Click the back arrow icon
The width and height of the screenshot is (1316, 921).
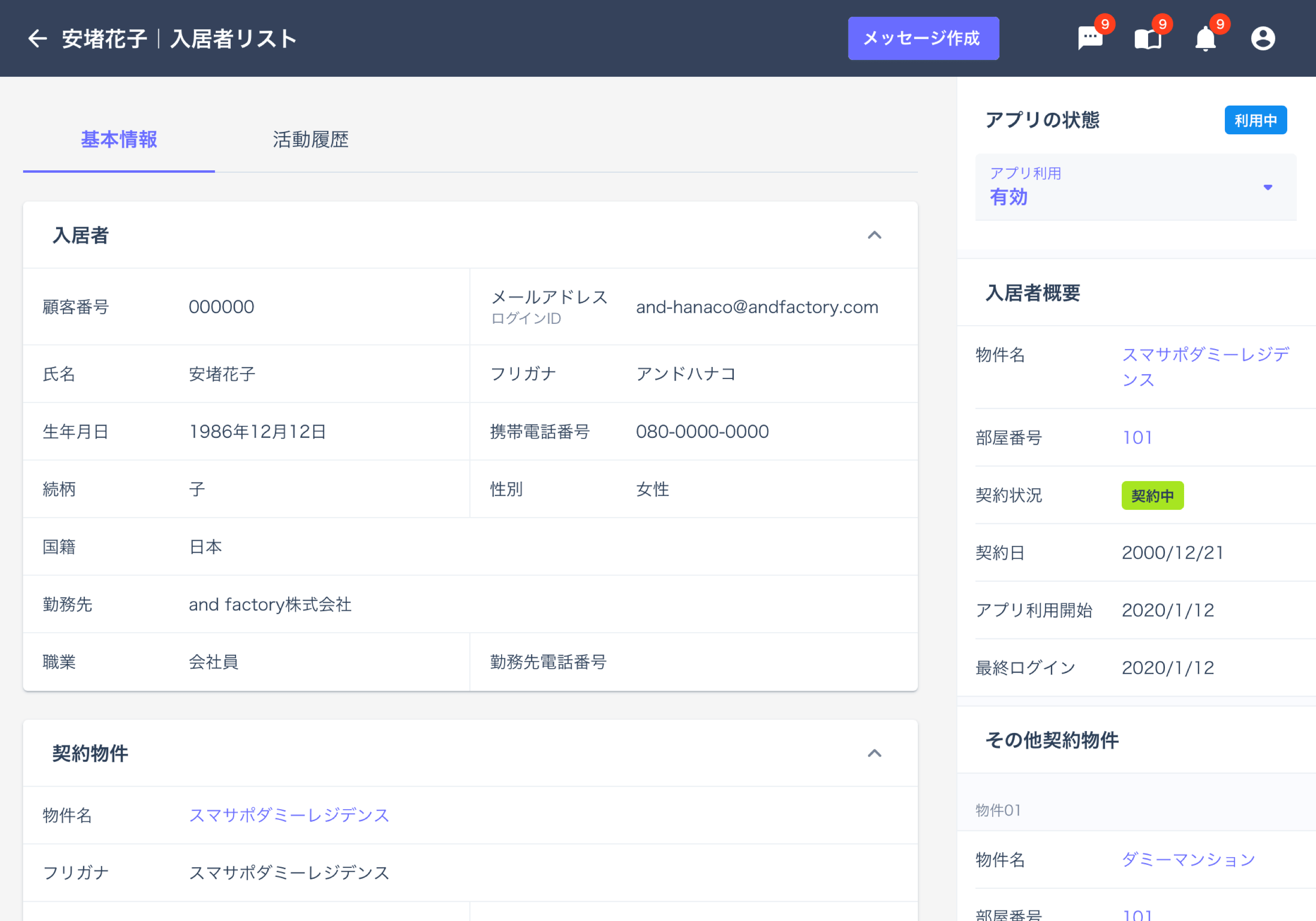pyautogui.click(x=37, y=38)
